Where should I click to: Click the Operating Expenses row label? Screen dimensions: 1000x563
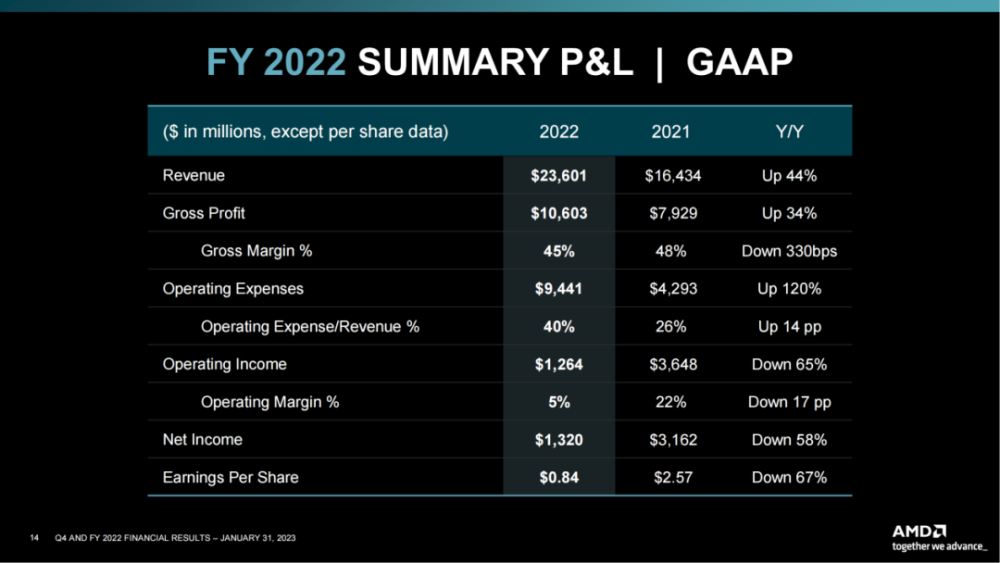[x=233, y=289]
